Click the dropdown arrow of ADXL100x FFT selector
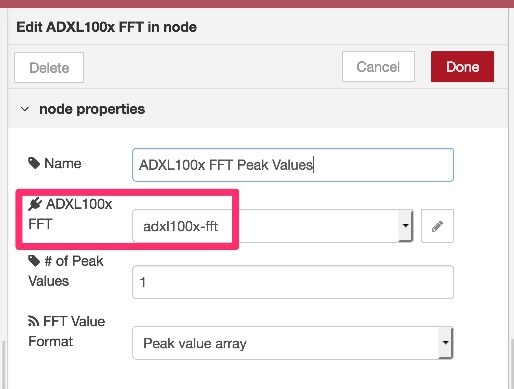This screenshot has height=389, width=514. [406, 226]
